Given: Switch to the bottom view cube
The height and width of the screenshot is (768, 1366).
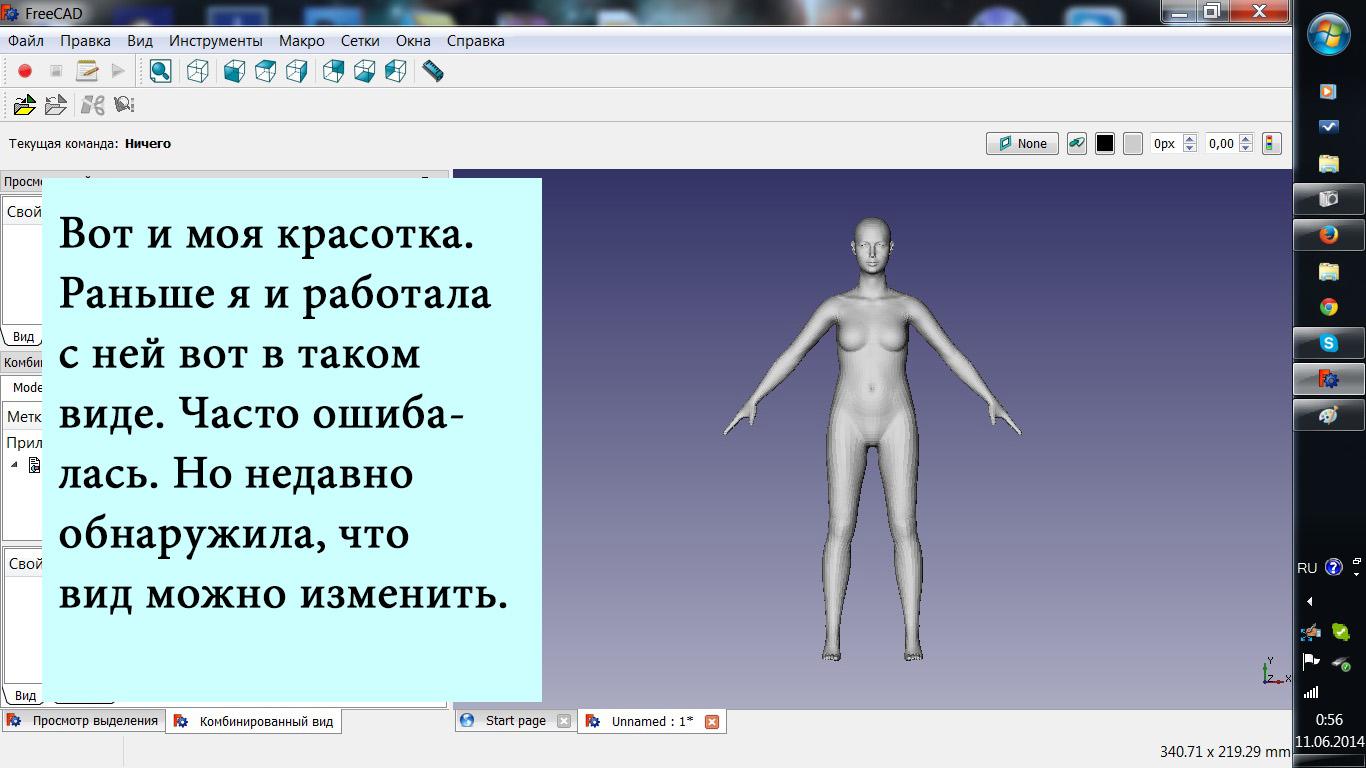Looking at the screenshot, I should [365, 71].
